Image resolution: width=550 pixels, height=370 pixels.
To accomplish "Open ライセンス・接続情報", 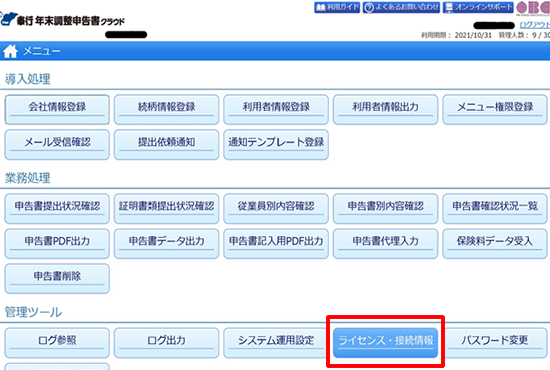I will pyautogui.click(x=385, y=343).
